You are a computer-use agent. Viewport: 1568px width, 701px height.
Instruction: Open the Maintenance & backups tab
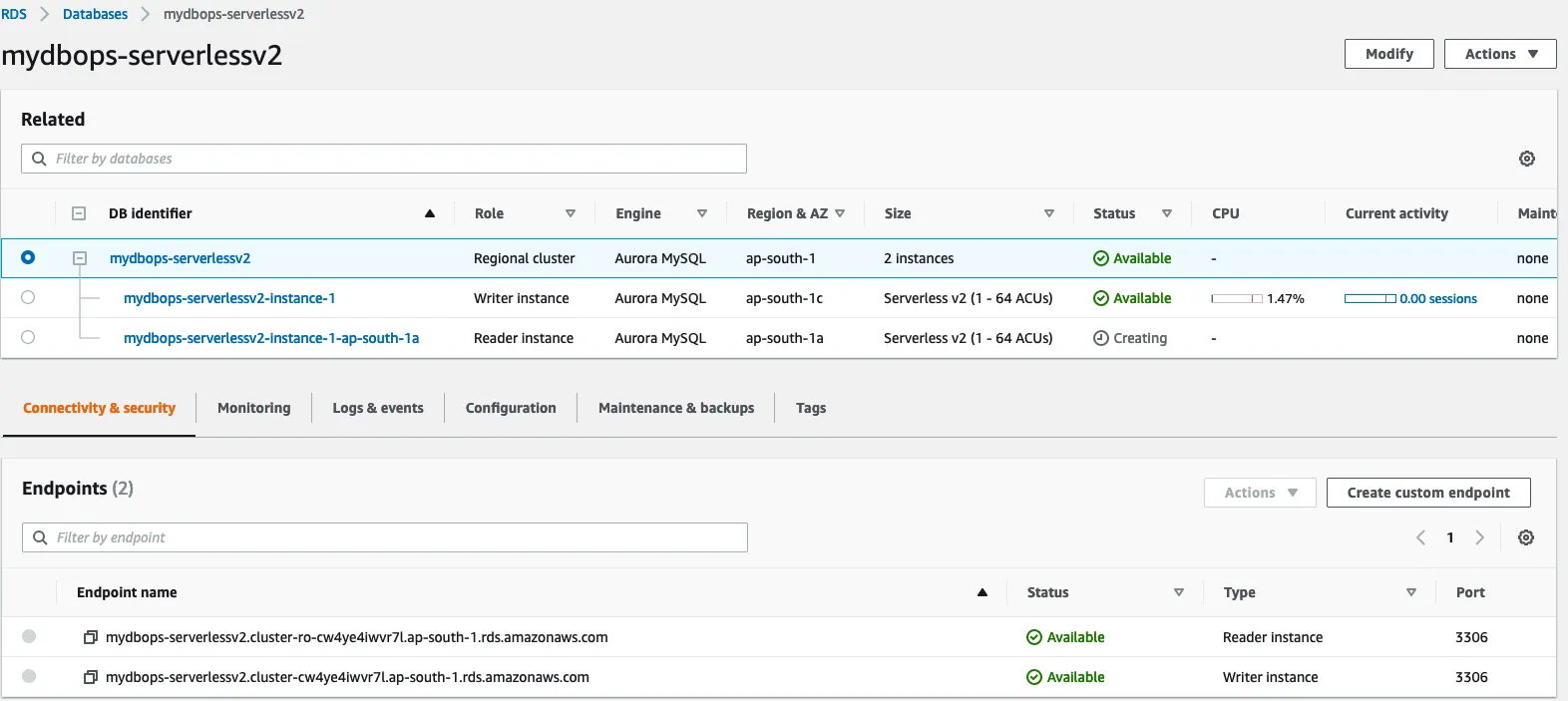(x=676, y=408)
